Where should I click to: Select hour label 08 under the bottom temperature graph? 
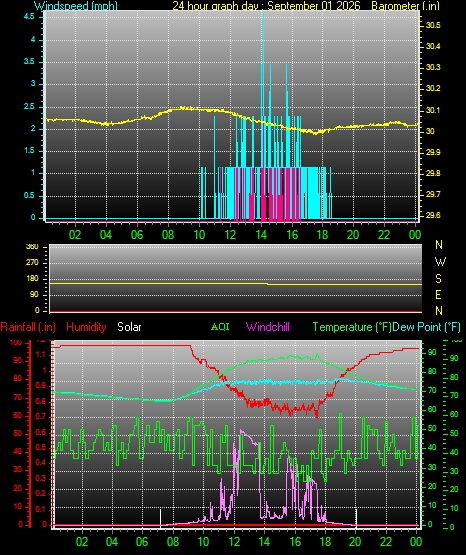[173, 542]
